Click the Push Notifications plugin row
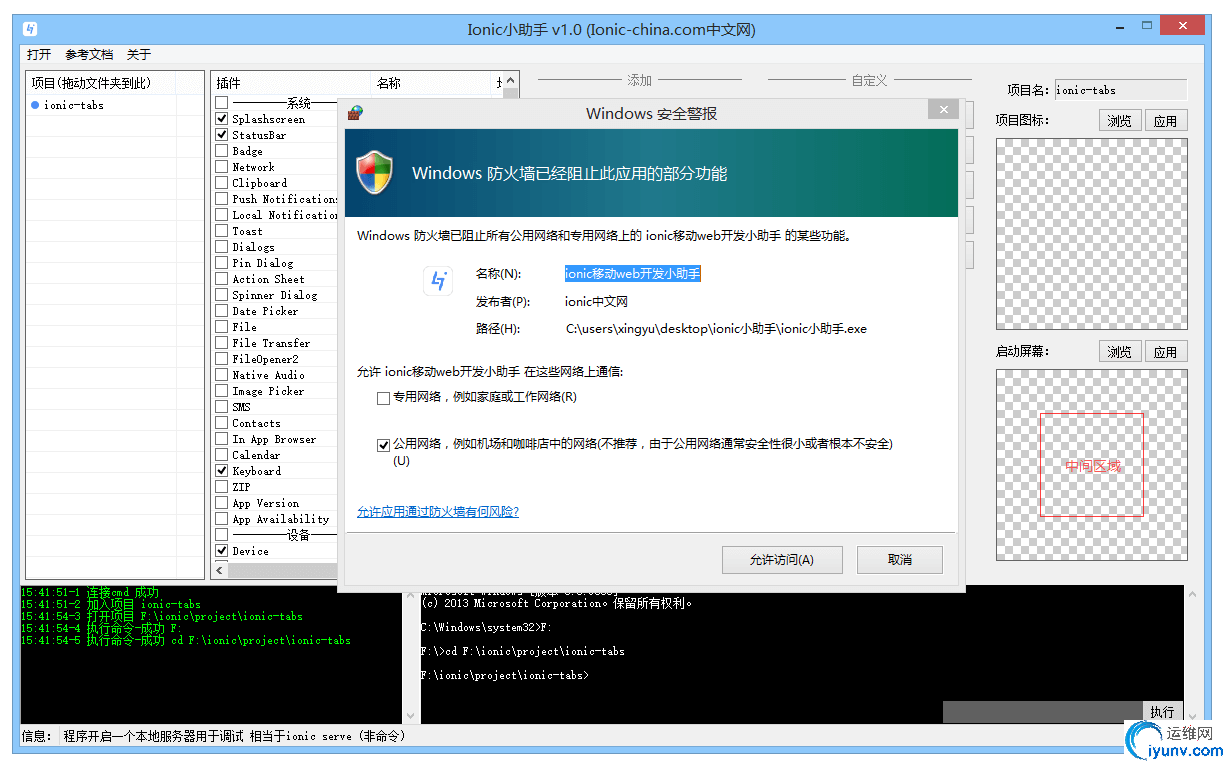The width and height of the screenshot is (1229, 767). coord(276,199)
